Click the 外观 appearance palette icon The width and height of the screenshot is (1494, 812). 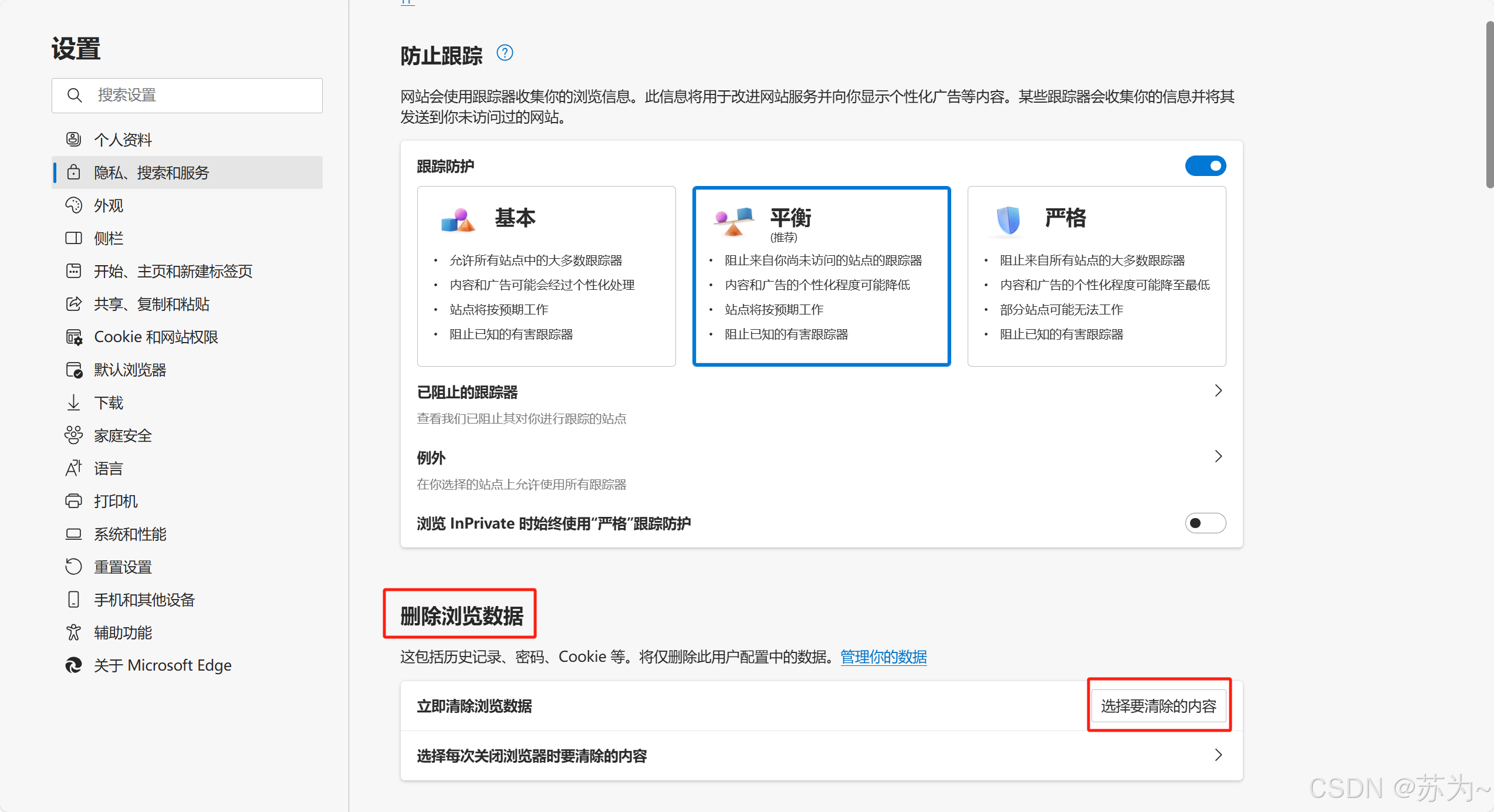pyautogui.click(x=73, y=205)
